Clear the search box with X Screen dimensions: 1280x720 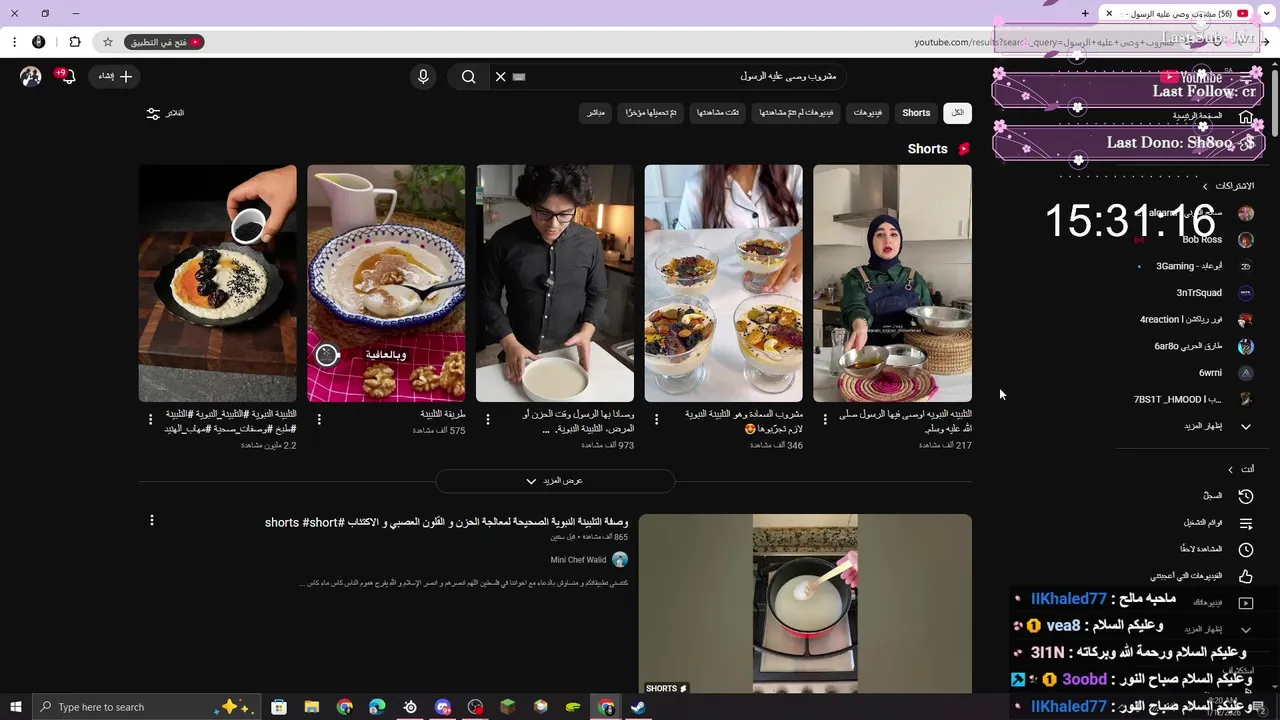(501, 76)
